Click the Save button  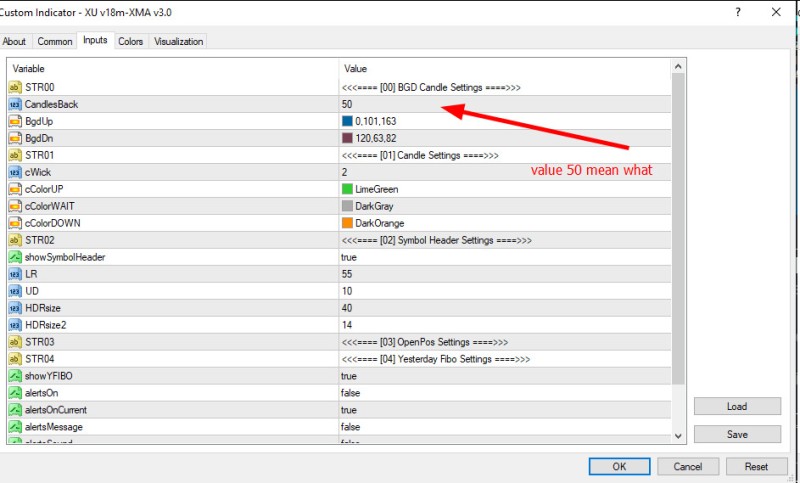[737, 434]
